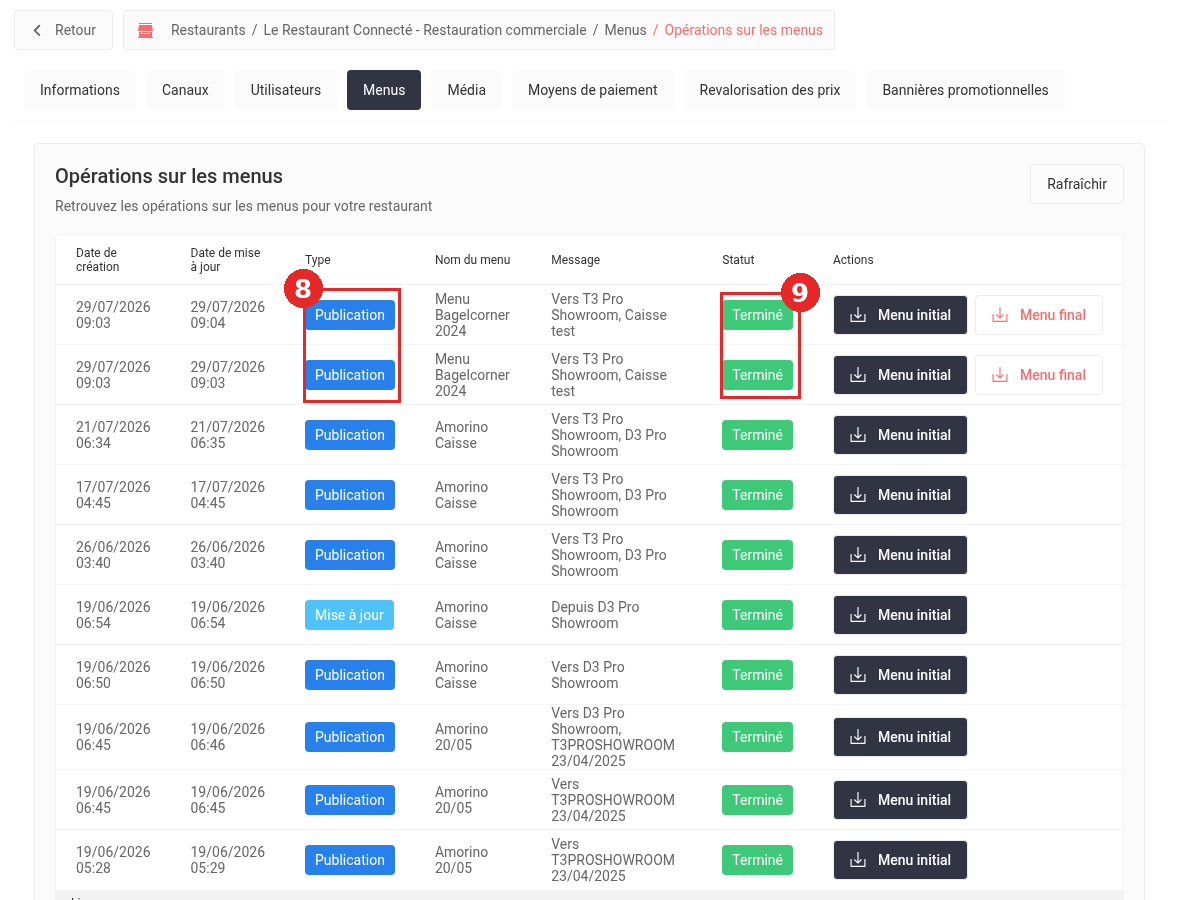Image resolution: width=1180 pixels, height=900 pixels.
Task: Click the Nom du menu column header
Action: 473,260
